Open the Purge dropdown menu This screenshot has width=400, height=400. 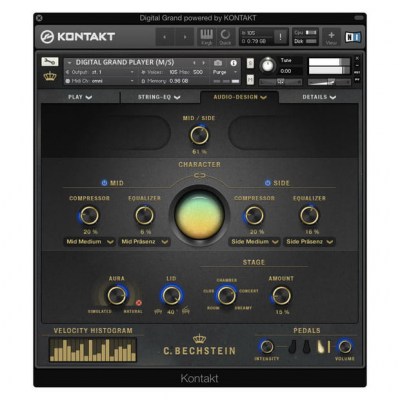pyautogui.click(x=225, y=72)
